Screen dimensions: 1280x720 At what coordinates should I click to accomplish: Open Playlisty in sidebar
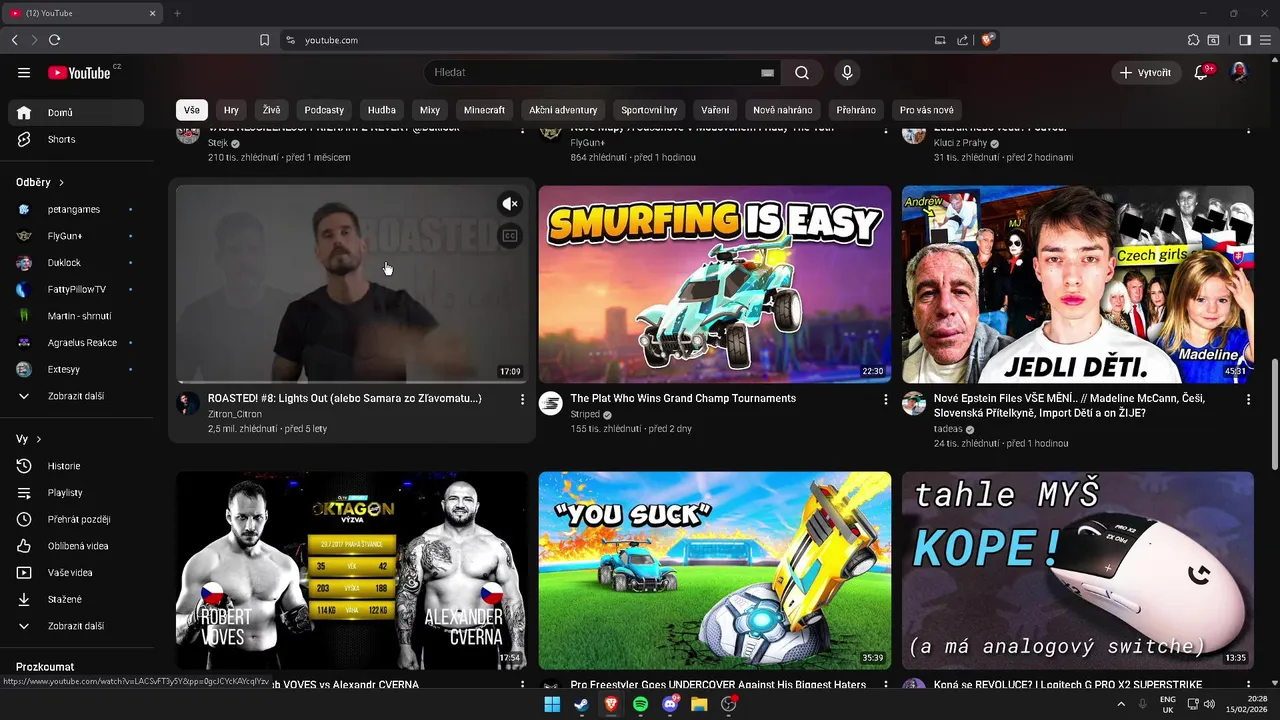tap(76, 493)
